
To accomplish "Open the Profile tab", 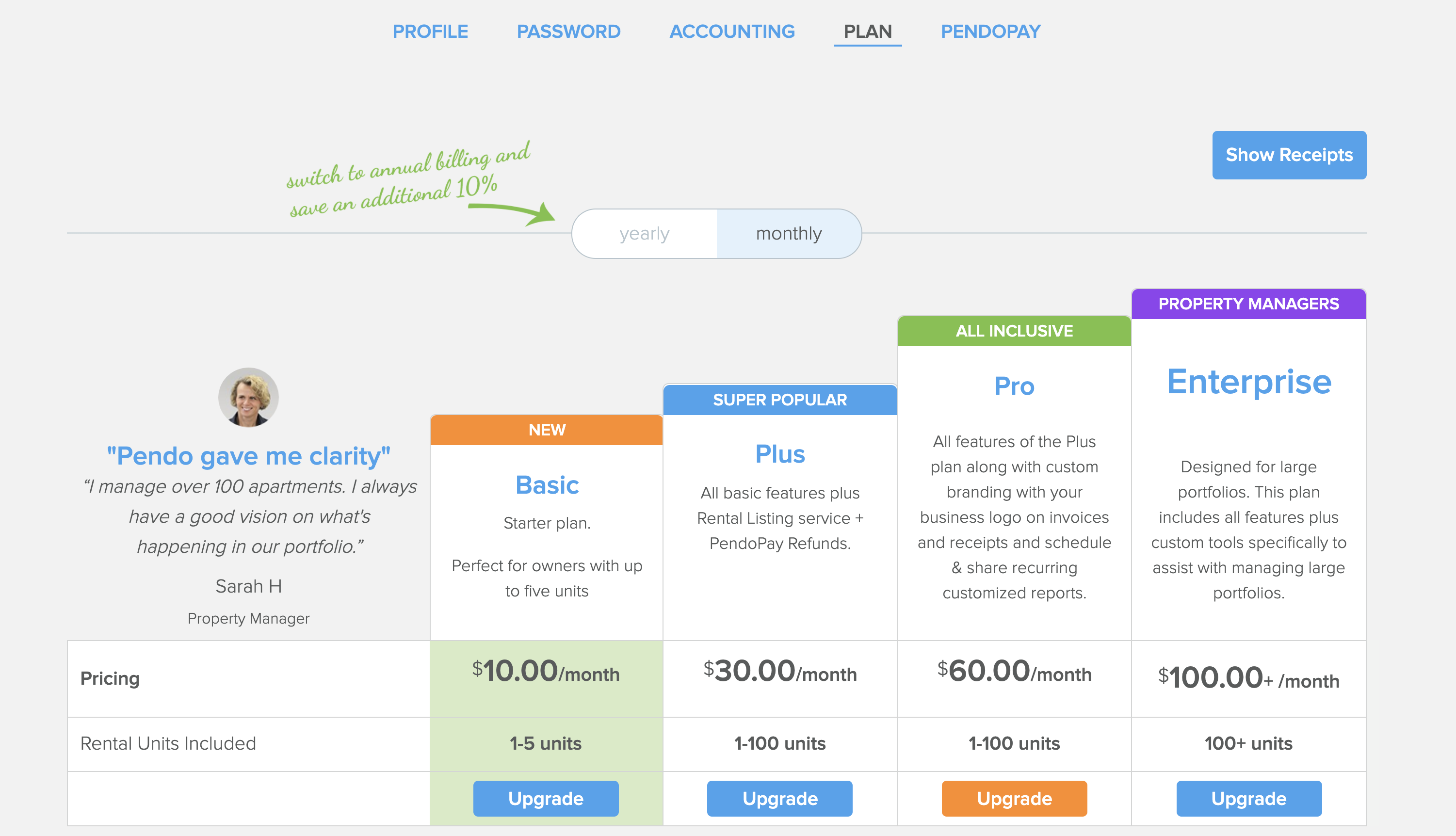I will (x=430, y=31).
